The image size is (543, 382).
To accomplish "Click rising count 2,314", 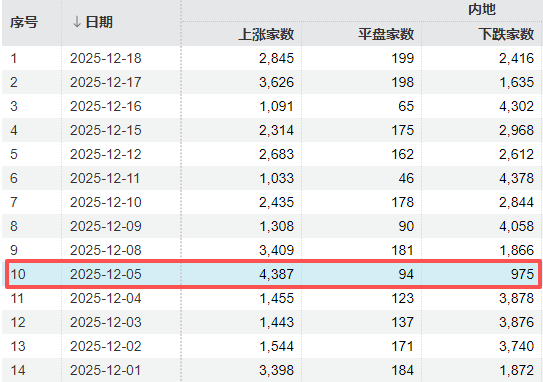I will pos(276,130).
